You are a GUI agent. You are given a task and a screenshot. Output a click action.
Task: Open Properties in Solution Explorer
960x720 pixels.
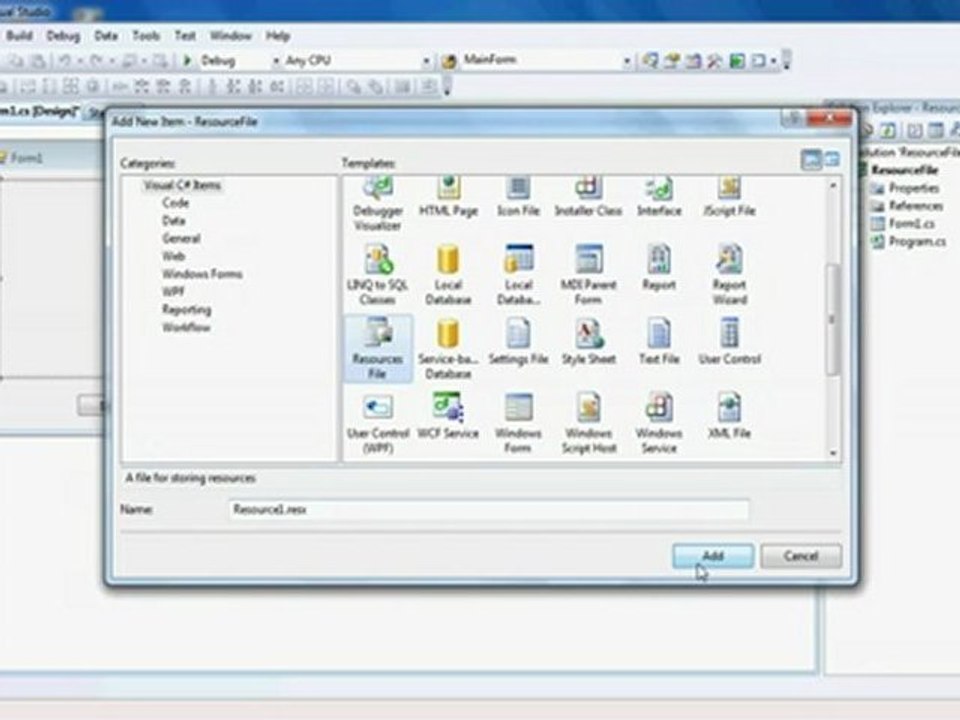(913, 188)
